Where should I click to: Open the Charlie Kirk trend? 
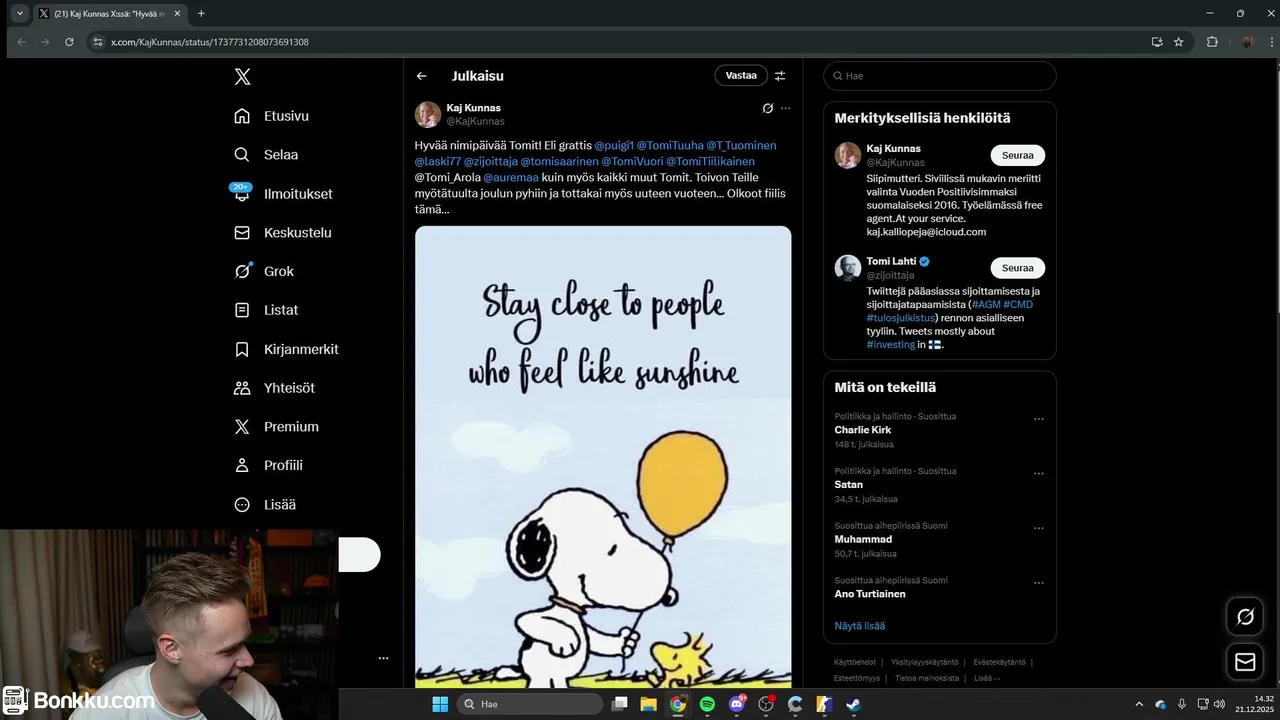tap(863, 430)
